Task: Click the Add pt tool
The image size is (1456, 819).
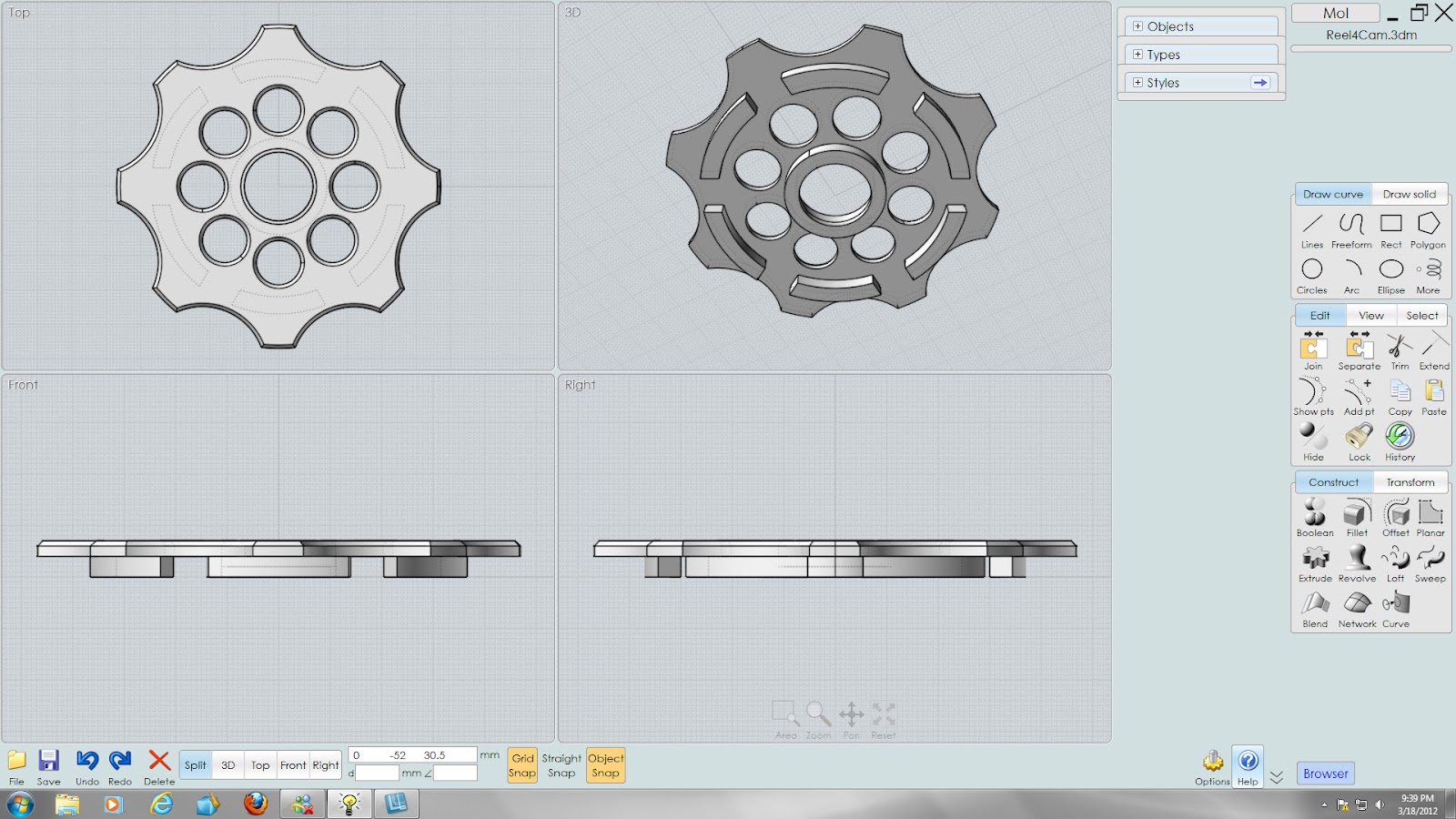Action: [1360, 397]
